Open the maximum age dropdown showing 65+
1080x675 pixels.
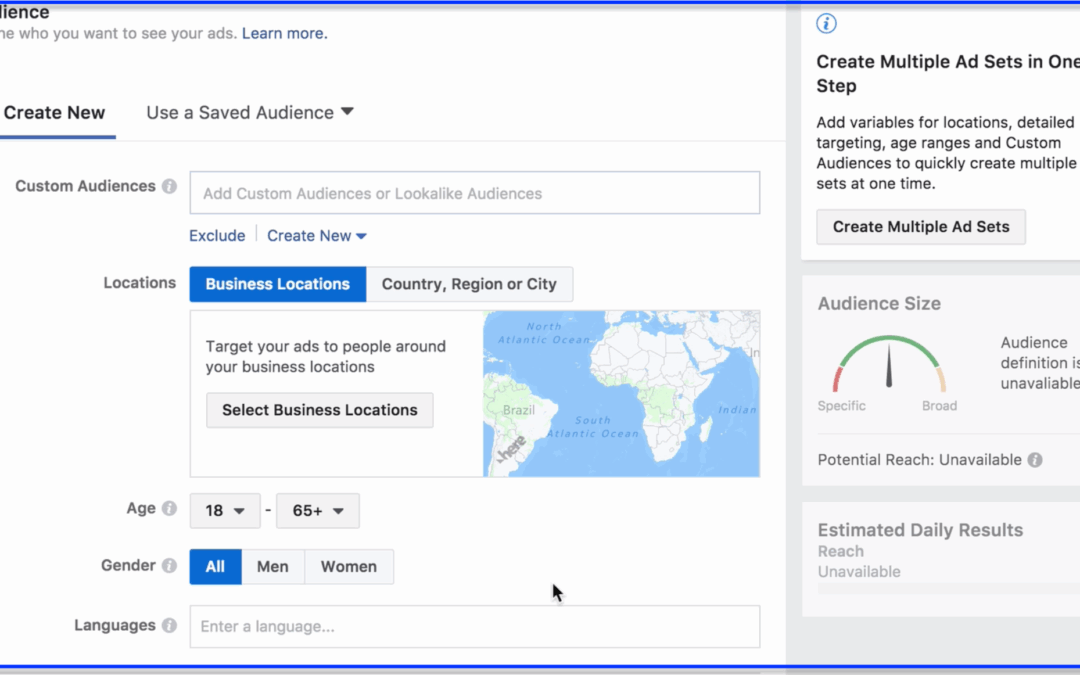(x=318, y=510)
